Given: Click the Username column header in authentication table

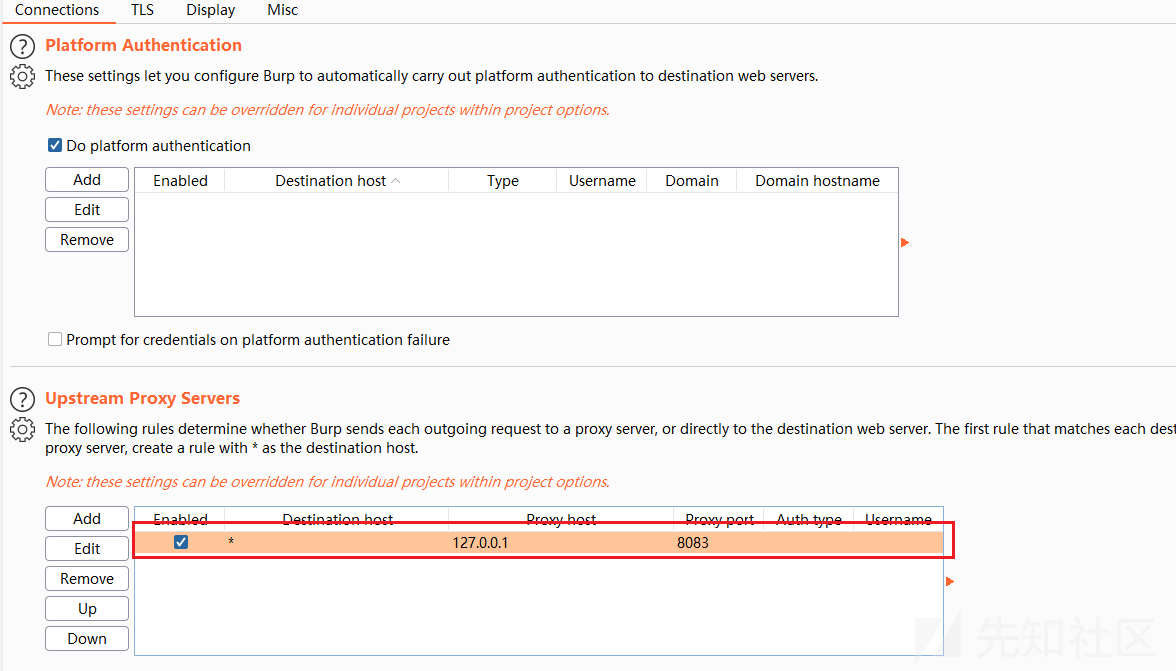Looking at the screenshot, I should pos(602,181).
